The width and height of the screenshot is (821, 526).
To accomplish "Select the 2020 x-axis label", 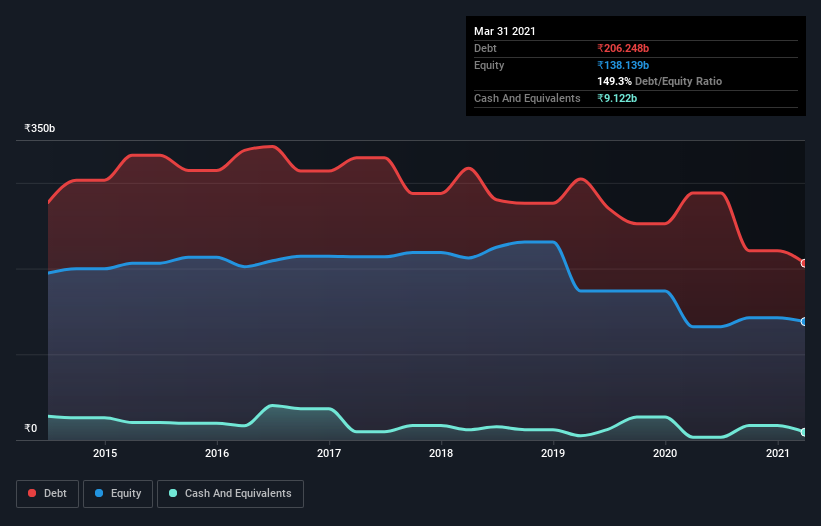I will click(x=665, y=453).
